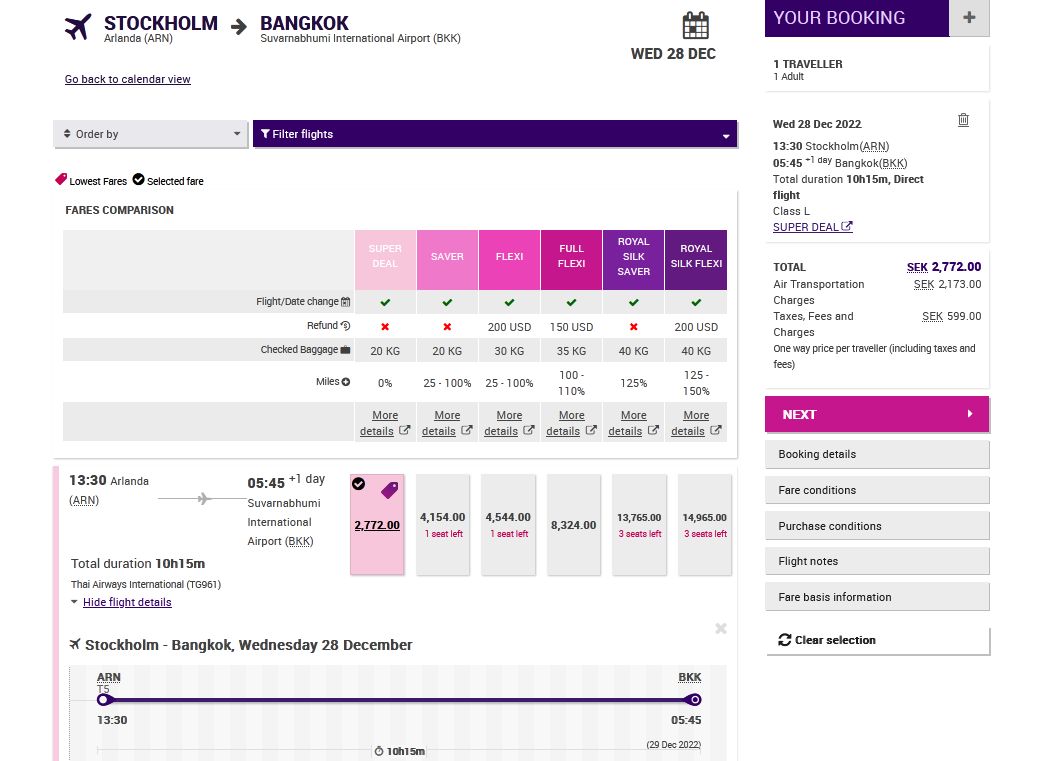Select the 2,772.00 Super Deal fare
The image size is (1062, 761).
[x=377, y=525]
